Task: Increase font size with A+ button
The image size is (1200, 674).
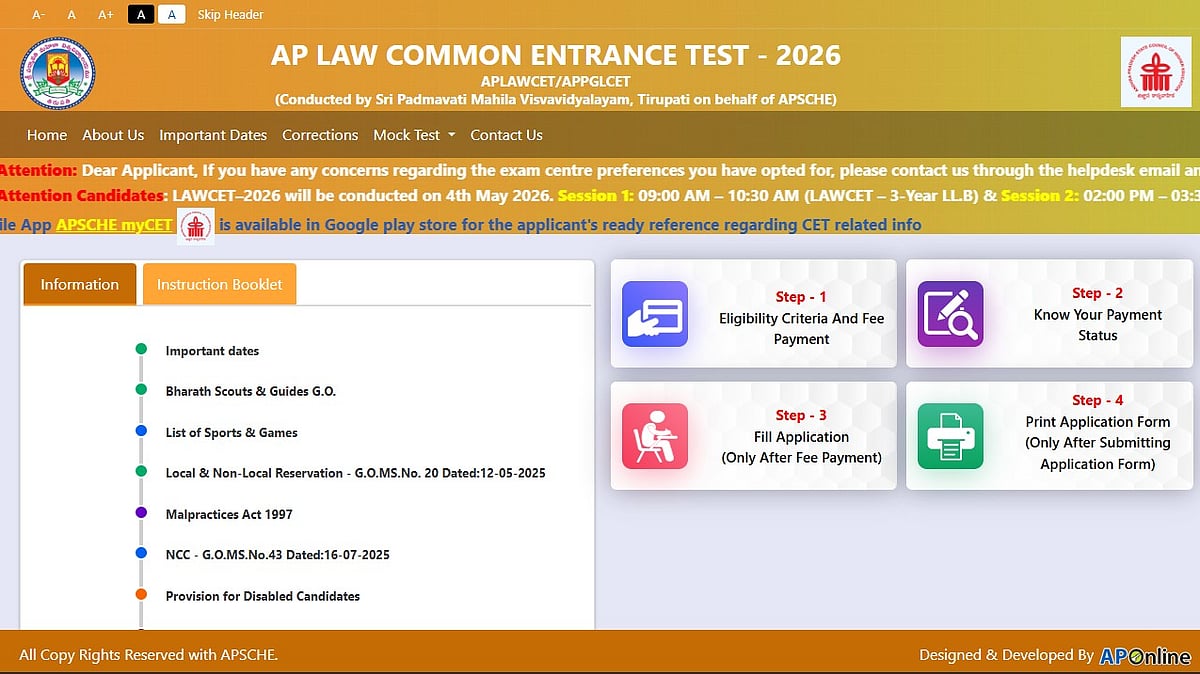Action: 105,15
